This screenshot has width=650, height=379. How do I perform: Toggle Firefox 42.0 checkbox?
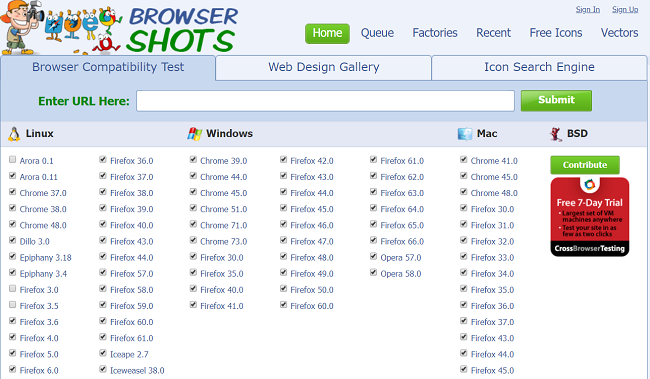[x=284, y=160]
